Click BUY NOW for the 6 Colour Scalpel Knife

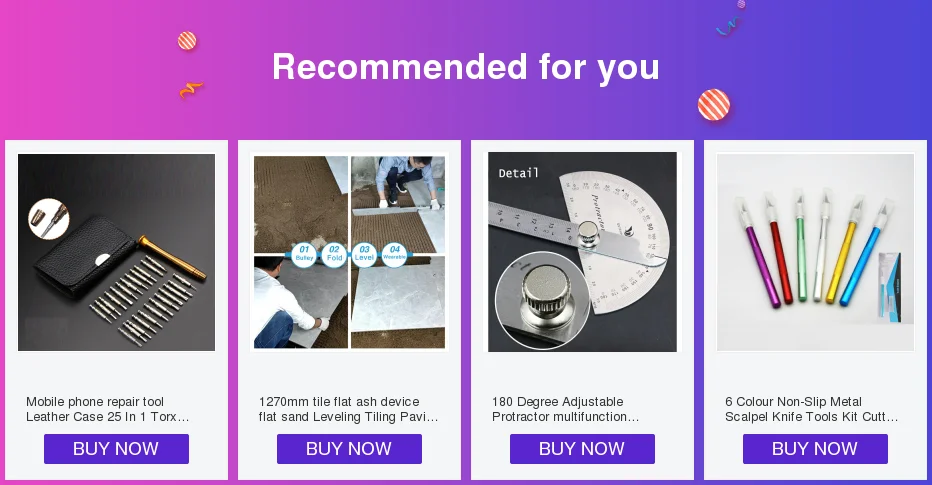pos(816,449)
